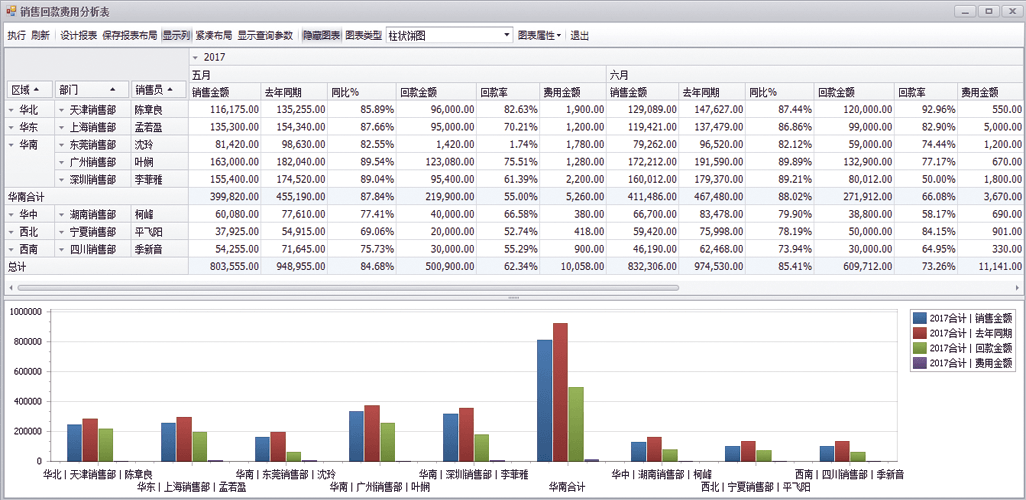
Task: Collapse the 2017 column group
Action: pyautogui.click(x=195, y=57)
